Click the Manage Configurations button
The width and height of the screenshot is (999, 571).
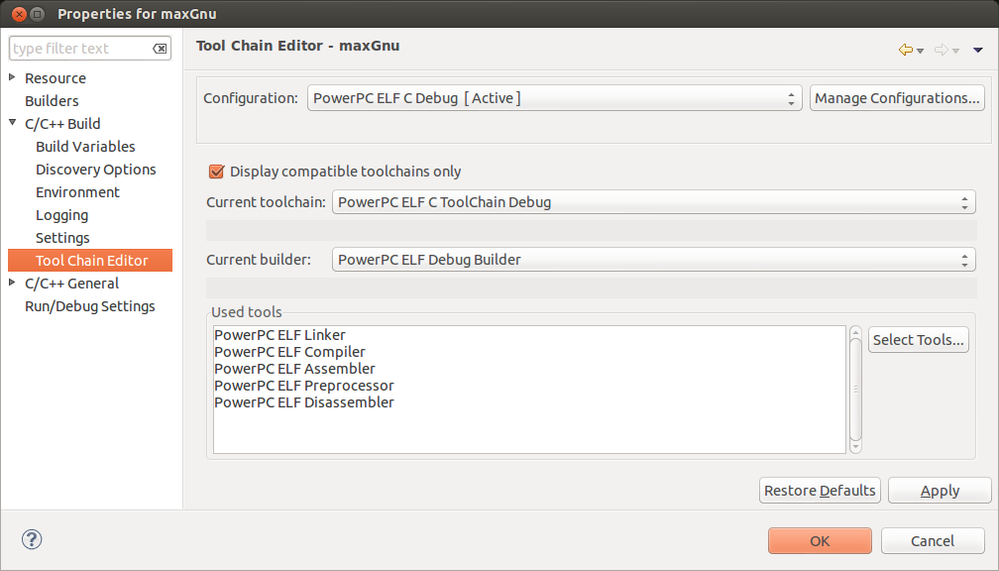click(x=897, y=98)
